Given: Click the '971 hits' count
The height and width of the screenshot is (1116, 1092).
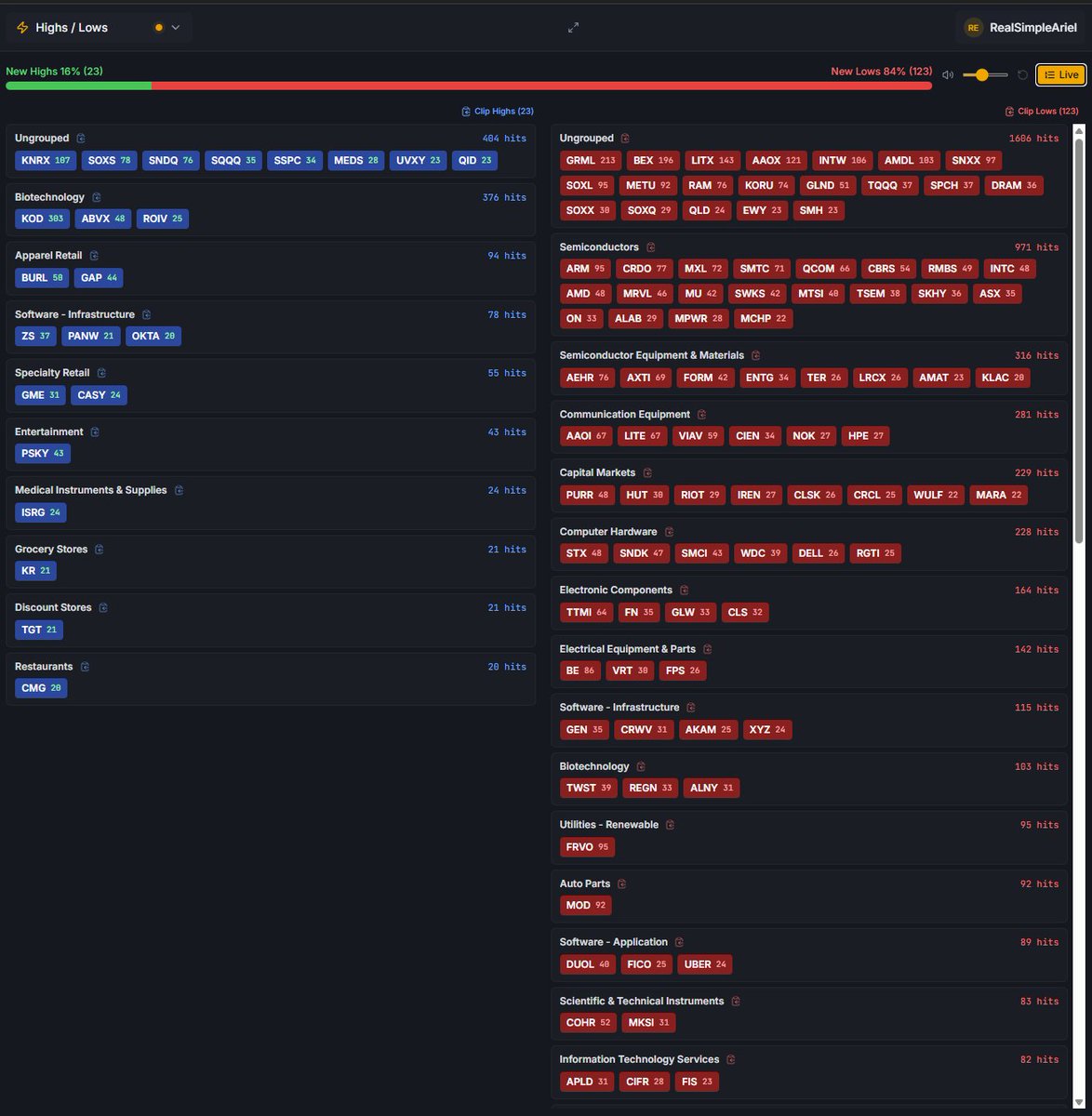Looking at the screenshot, I should pyautogui.click(x=1036, y=247).
